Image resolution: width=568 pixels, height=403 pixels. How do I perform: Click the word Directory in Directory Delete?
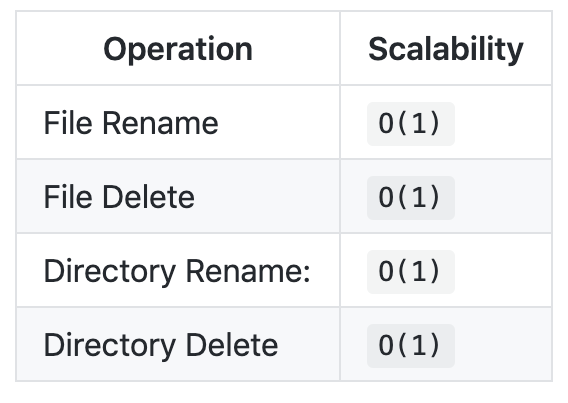110,346
